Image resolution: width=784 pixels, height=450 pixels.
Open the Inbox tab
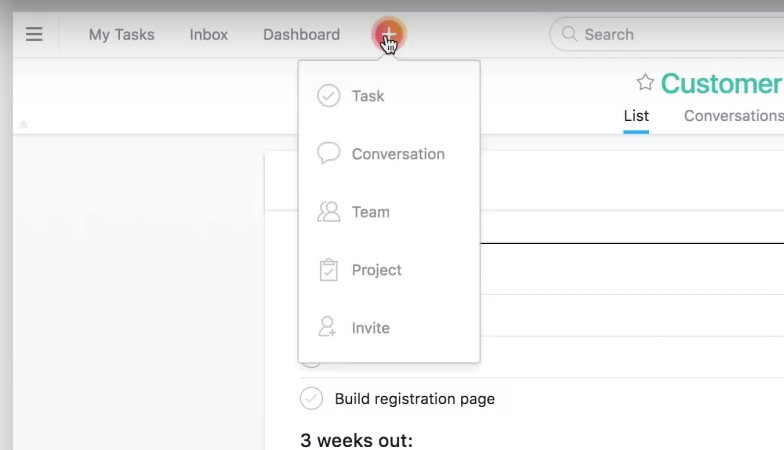point(208,34)
